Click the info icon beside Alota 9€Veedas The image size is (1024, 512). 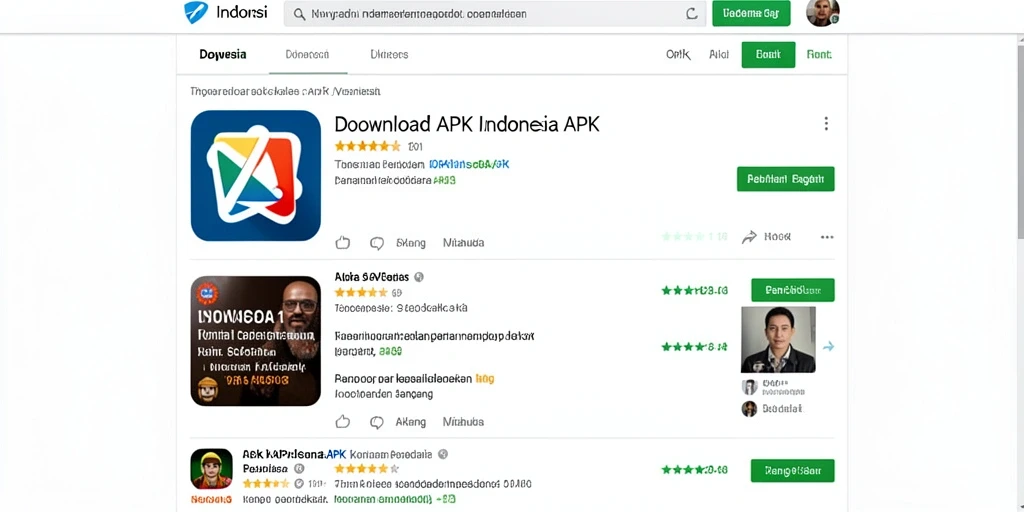pos(419,276)
